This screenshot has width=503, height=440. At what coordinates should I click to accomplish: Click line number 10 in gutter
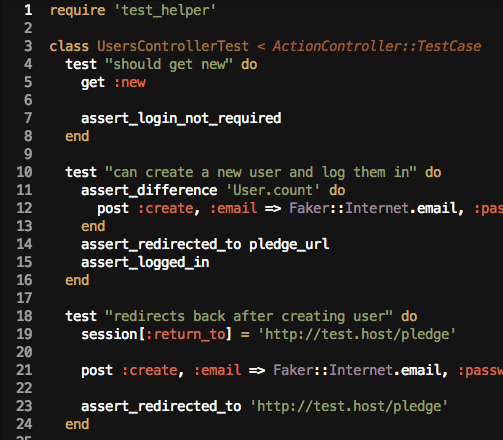(x=24, y=172)
